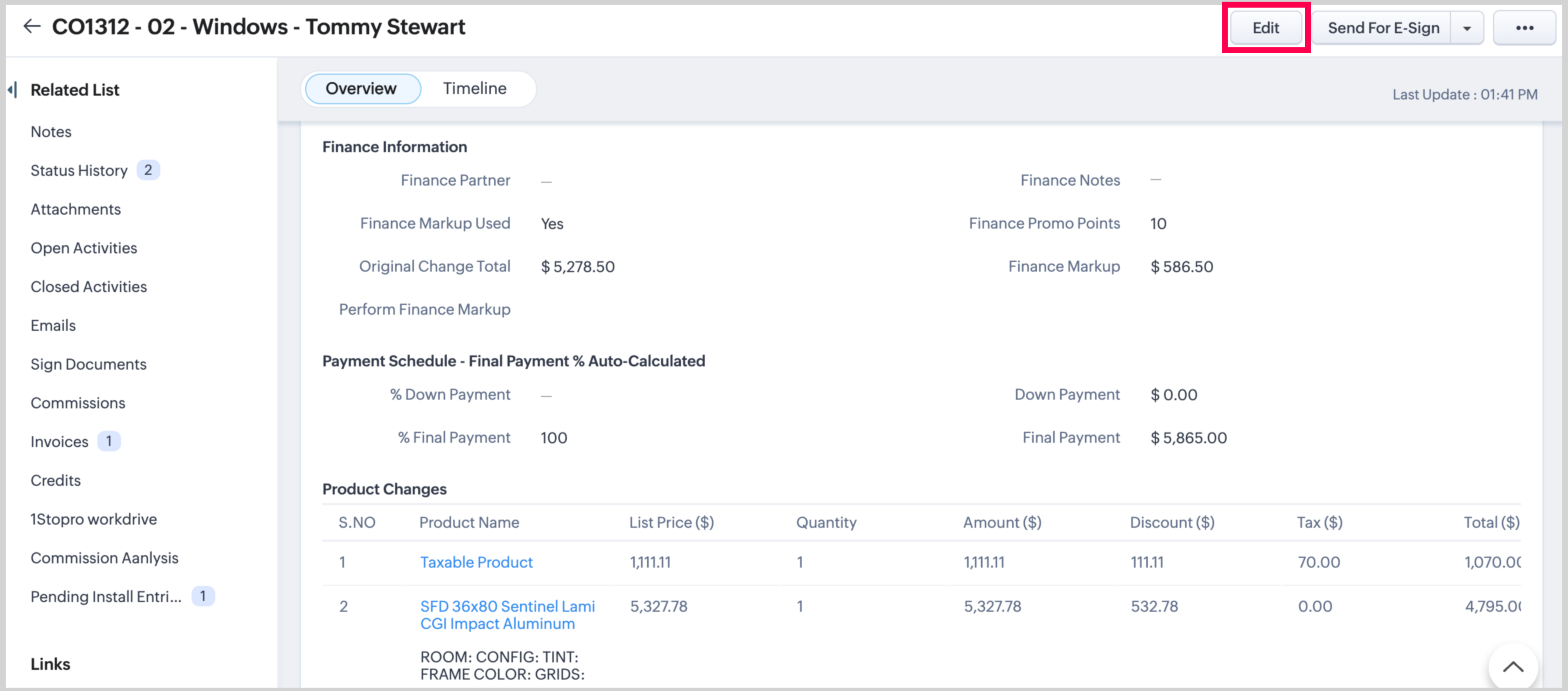The height and width of the screenshot is (691, 1568).
Task: Open SFD 36x80 Sentinel Lami product link
Action: pos(507,615)
